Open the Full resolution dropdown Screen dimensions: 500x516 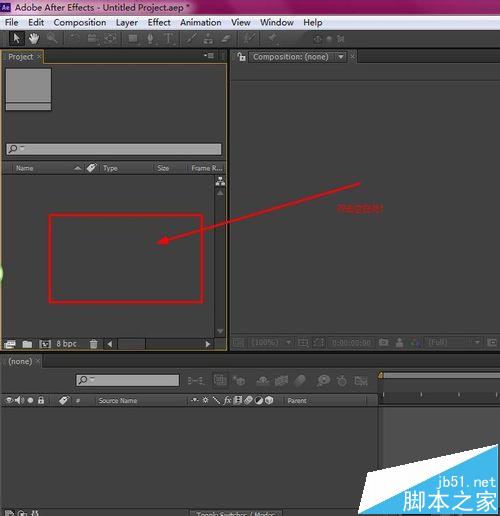(x=454, y=342)
